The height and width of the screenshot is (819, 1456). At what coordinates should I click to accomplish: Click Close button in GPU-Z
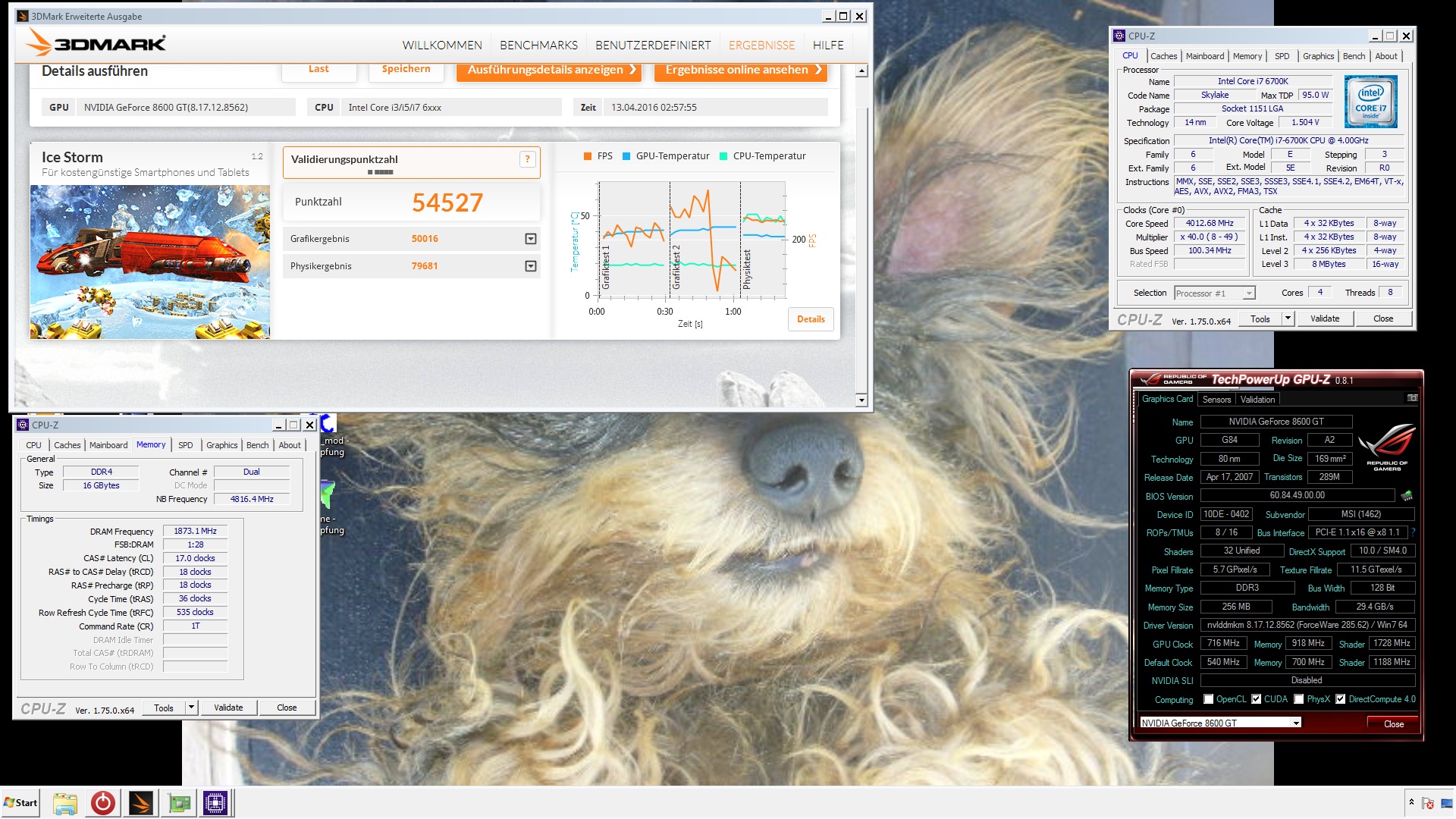click(1394, 723)
